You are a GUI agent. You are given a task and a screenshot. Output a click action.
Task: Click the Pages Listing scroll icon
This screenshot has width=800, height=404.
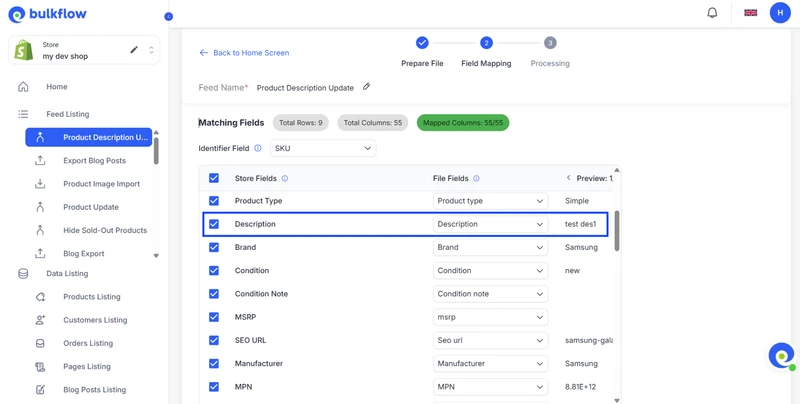pyautogui.click(x=40, y=367)
